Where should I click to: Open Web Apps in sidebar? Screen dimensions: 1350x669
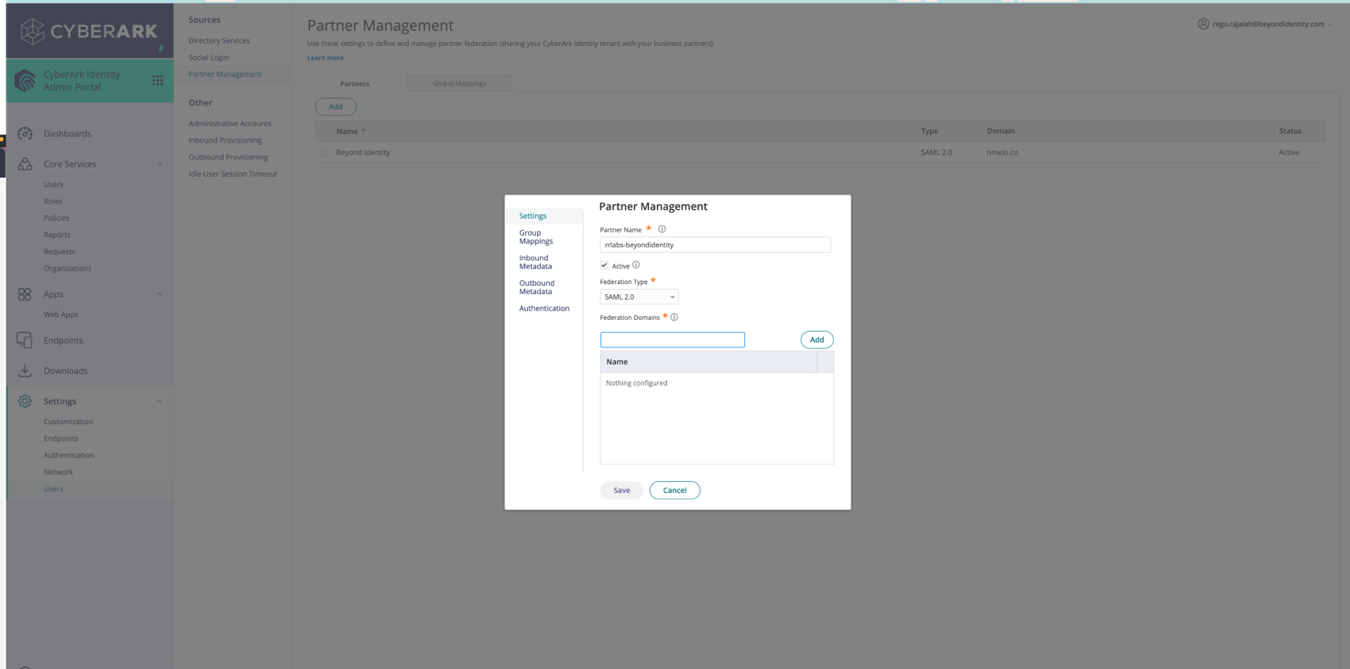(x=61, y=315)
